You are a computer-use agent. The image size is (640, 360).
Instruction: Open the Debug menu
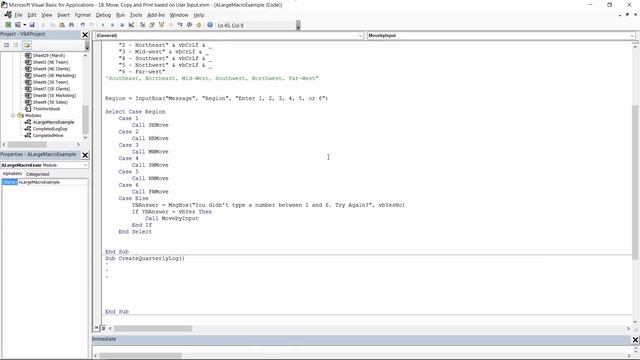[x=103, y=15]
